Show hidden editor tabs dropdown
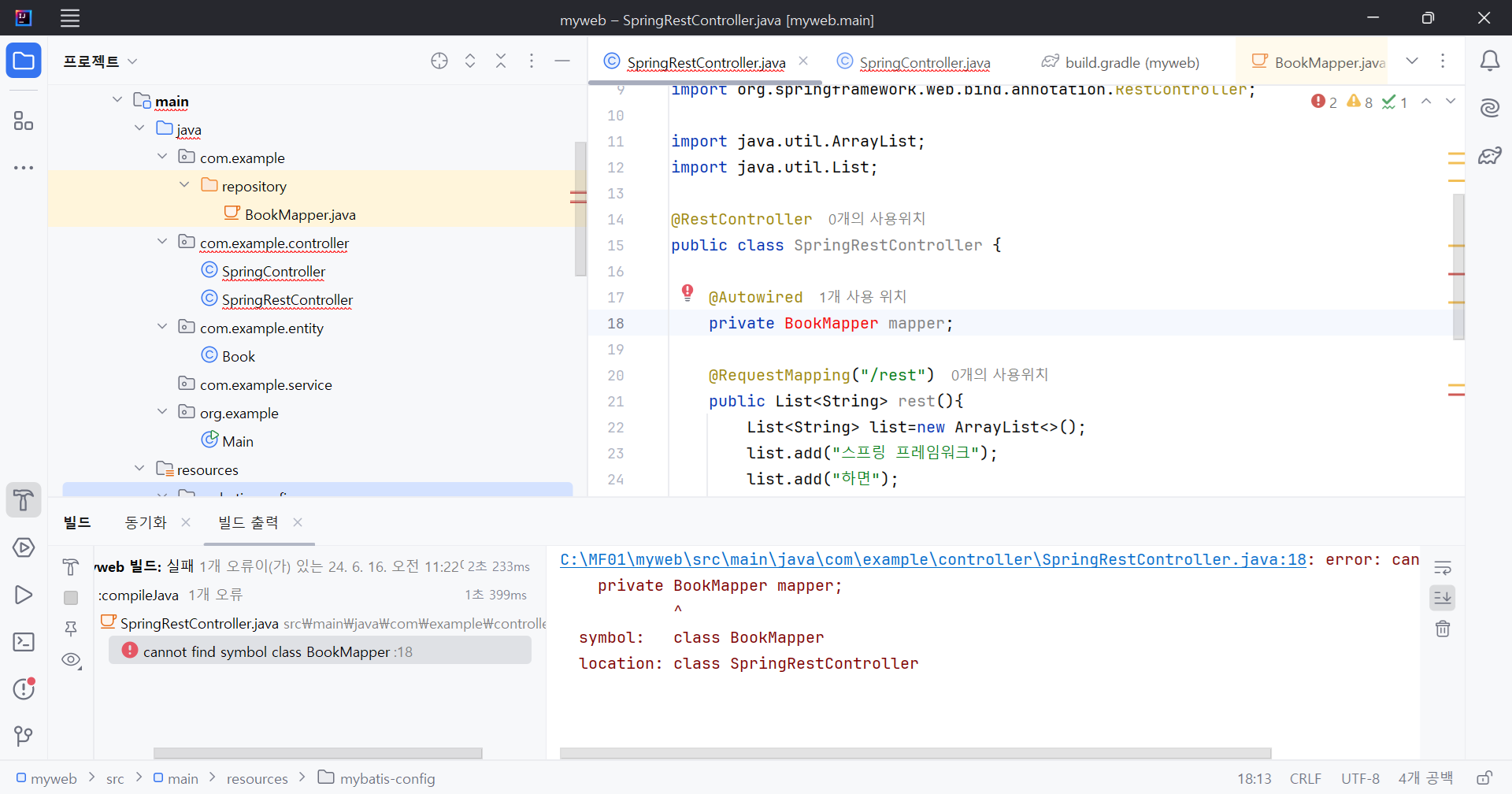The height and width of the screenshot is (794, 1512). 1412,61
